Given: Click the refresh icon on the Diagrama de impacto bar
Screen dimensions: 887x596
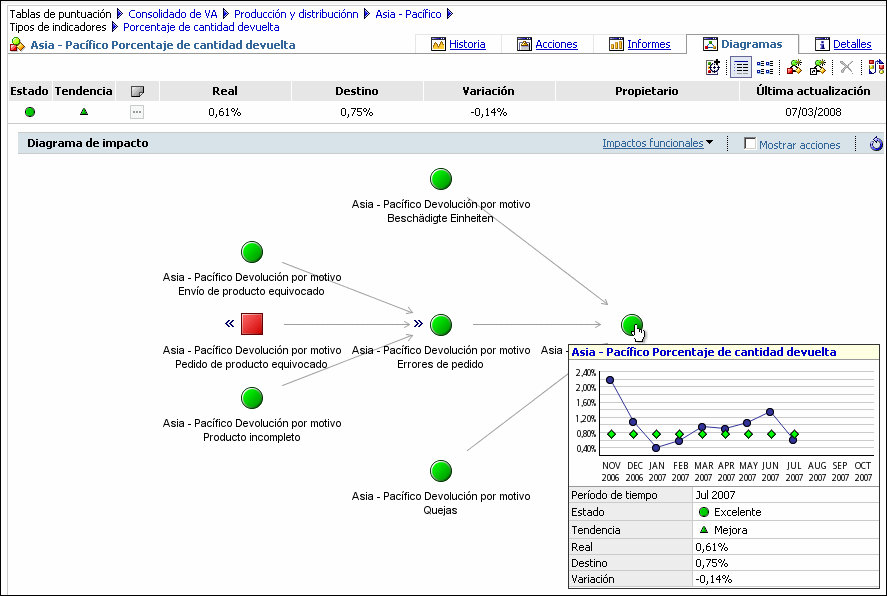Looking at the screenshot, I should coord(876,143).
